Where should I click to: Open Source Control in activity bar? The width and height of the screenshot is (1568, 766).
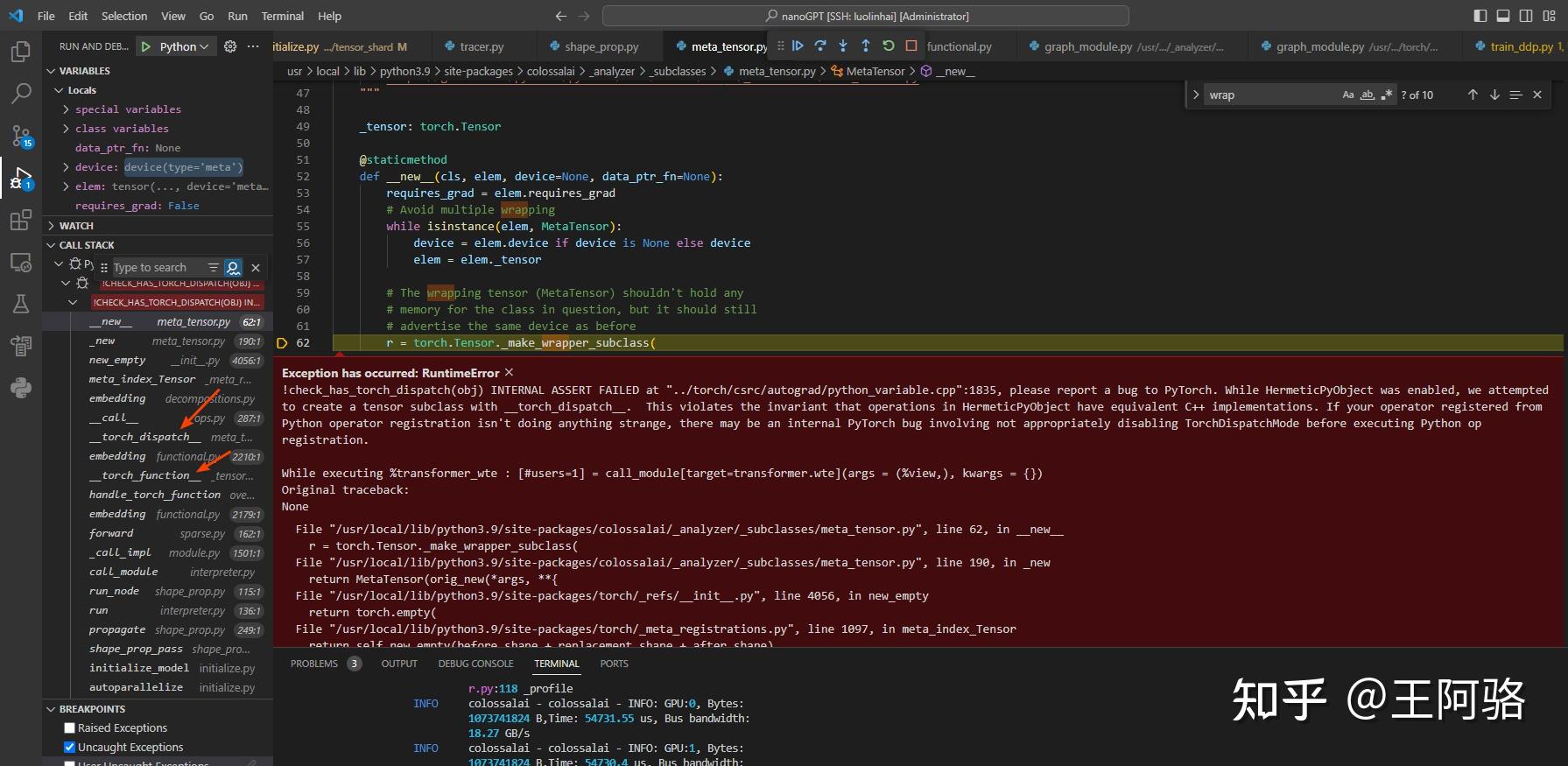21,136
